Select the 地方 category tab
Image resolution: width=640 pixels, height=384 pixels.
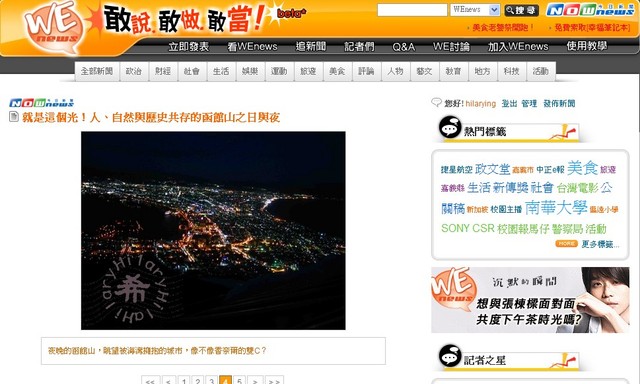point(482,71)
